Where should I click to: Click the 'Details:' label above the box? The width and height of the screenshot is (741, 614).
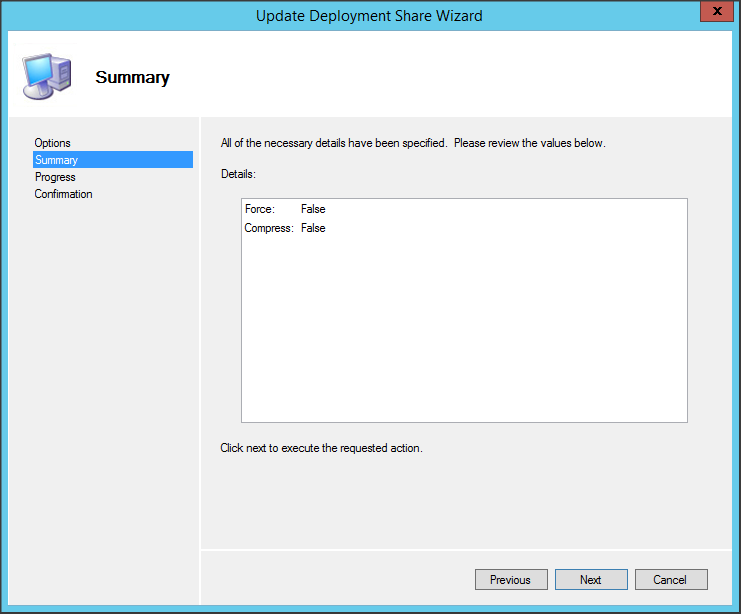(238, 174)
